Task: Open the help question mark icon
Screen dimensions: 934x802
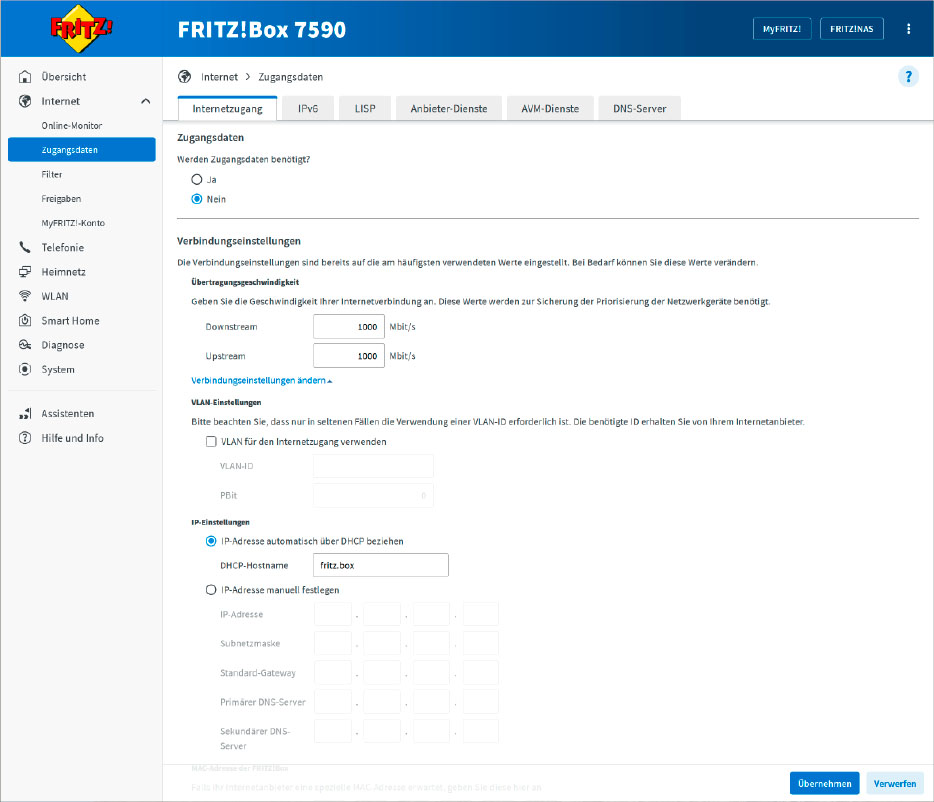Action: 908,77
